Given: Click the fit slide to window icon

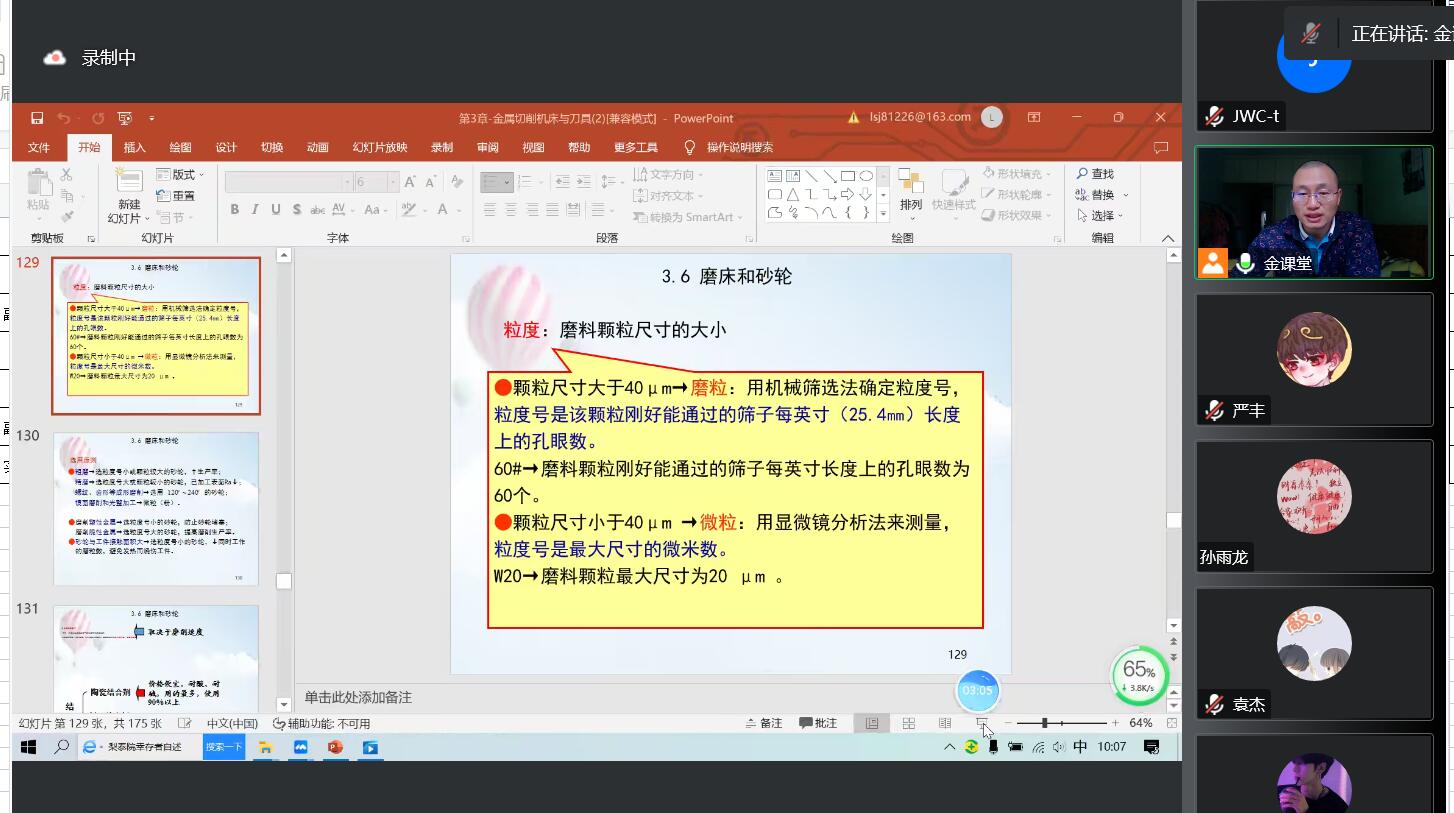Looking at the screenshot, I should (x=1171, y=723).
